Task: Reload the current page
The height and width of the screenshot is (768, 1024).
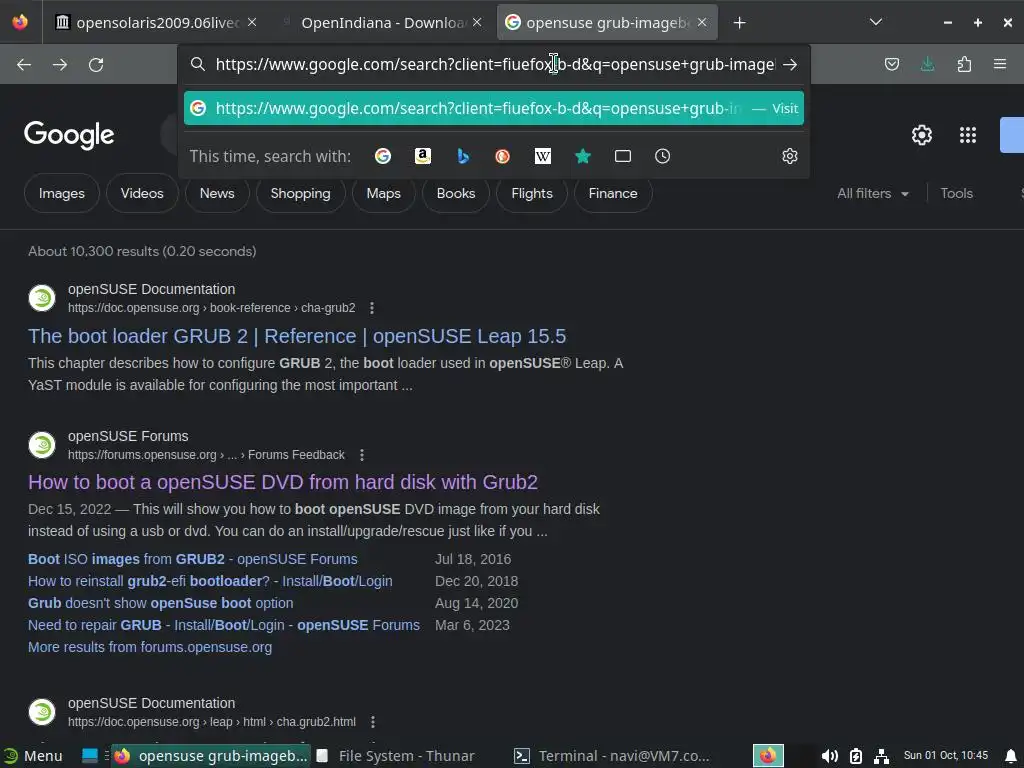Action: coord(96,65)
